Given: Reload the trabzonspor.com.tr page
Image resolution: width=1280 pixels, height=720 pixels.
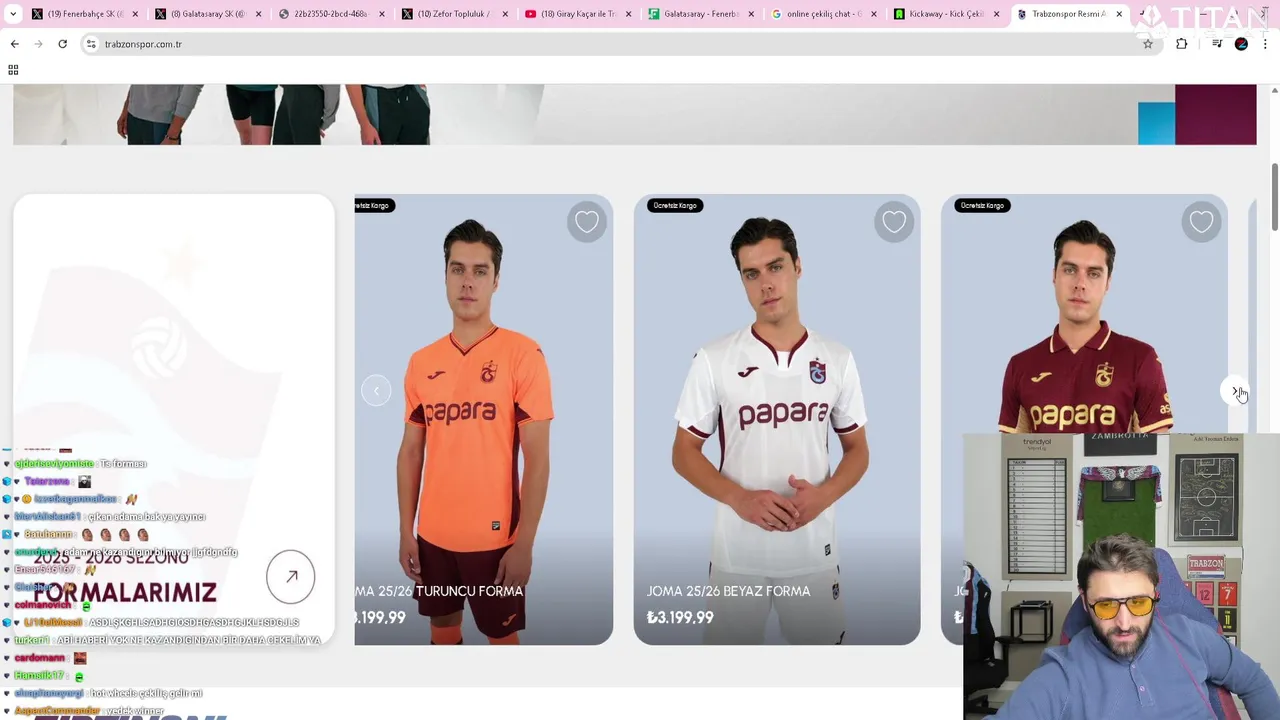Looking at the screenshot, I should tap(62, 44).
